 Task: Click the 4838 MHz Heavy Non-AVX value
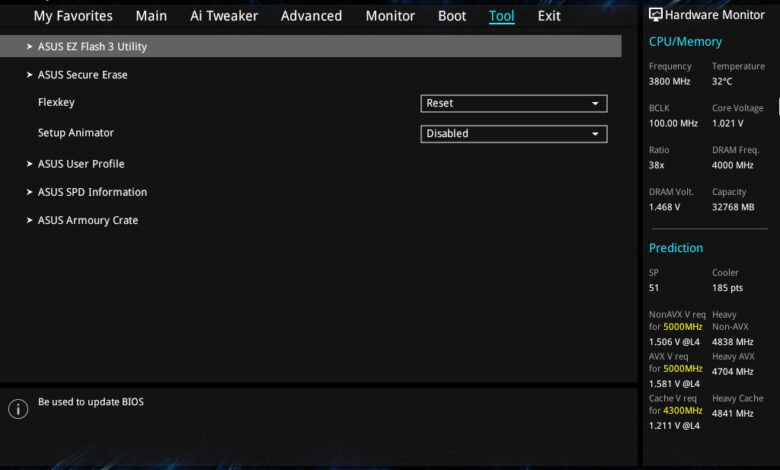[732, 342]
